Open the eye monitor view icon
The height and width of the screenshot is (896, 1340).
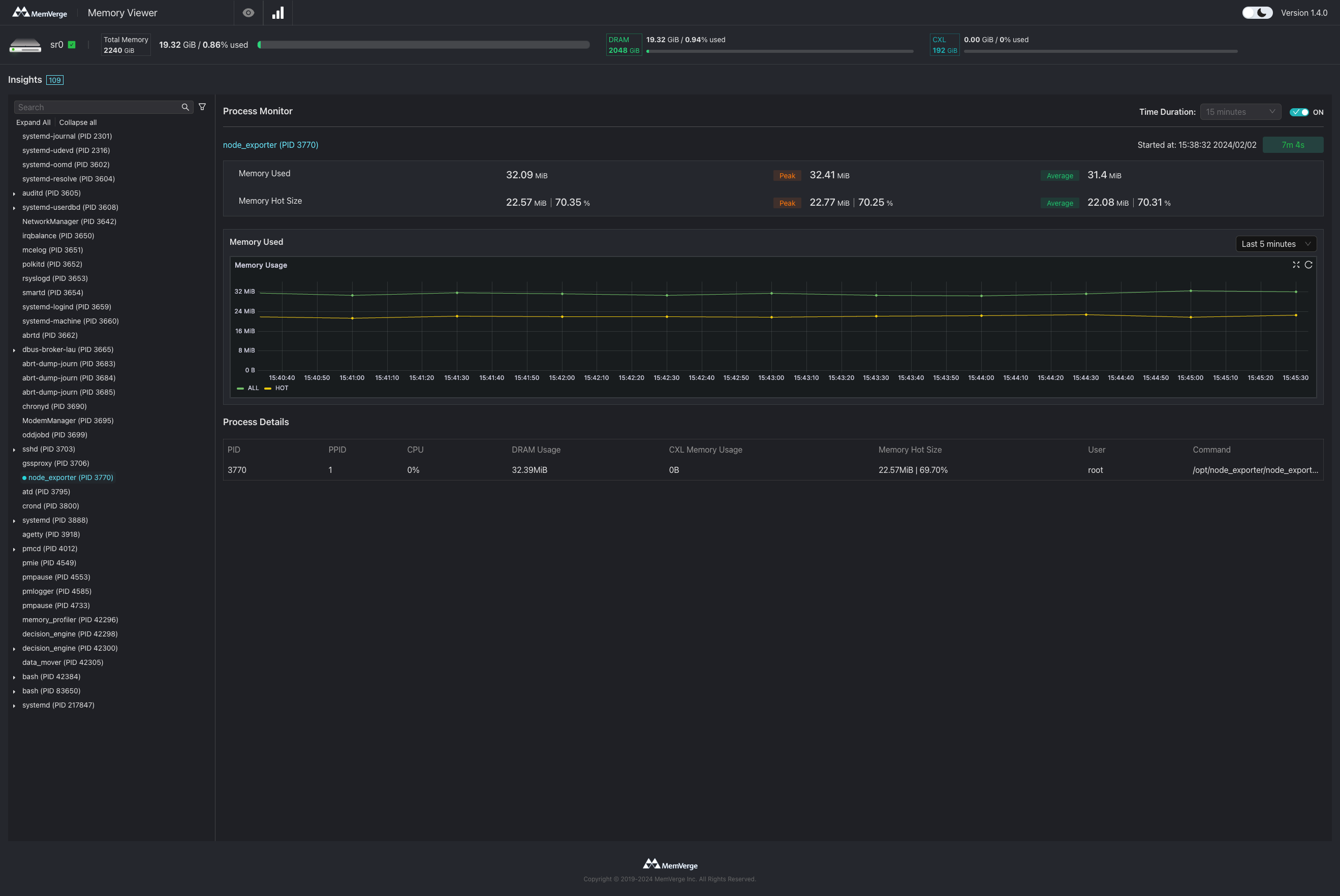click(248, 13)
